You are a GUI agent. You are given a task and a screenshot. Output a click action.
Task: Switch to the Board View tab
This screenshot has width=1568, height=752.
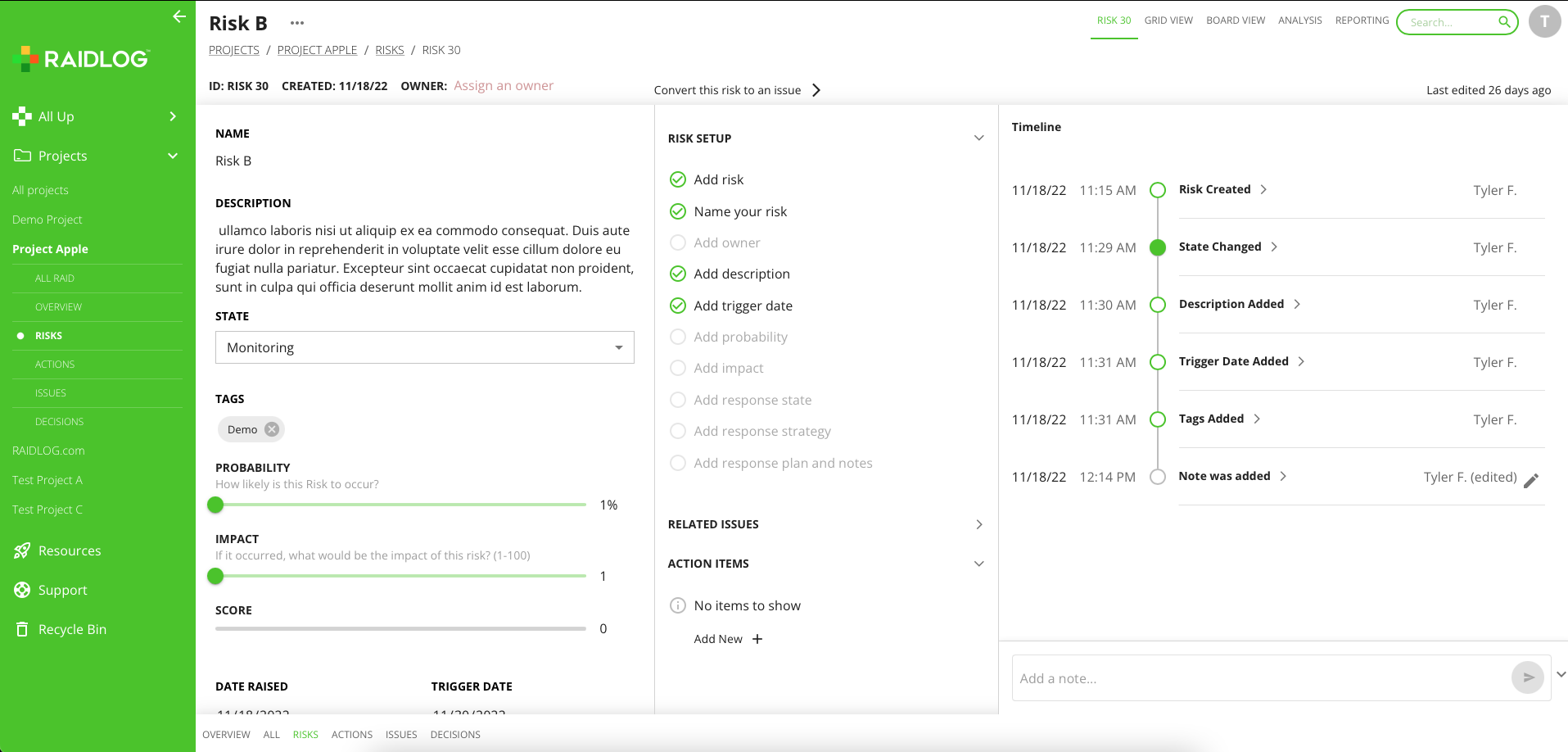click(1235, 20)
